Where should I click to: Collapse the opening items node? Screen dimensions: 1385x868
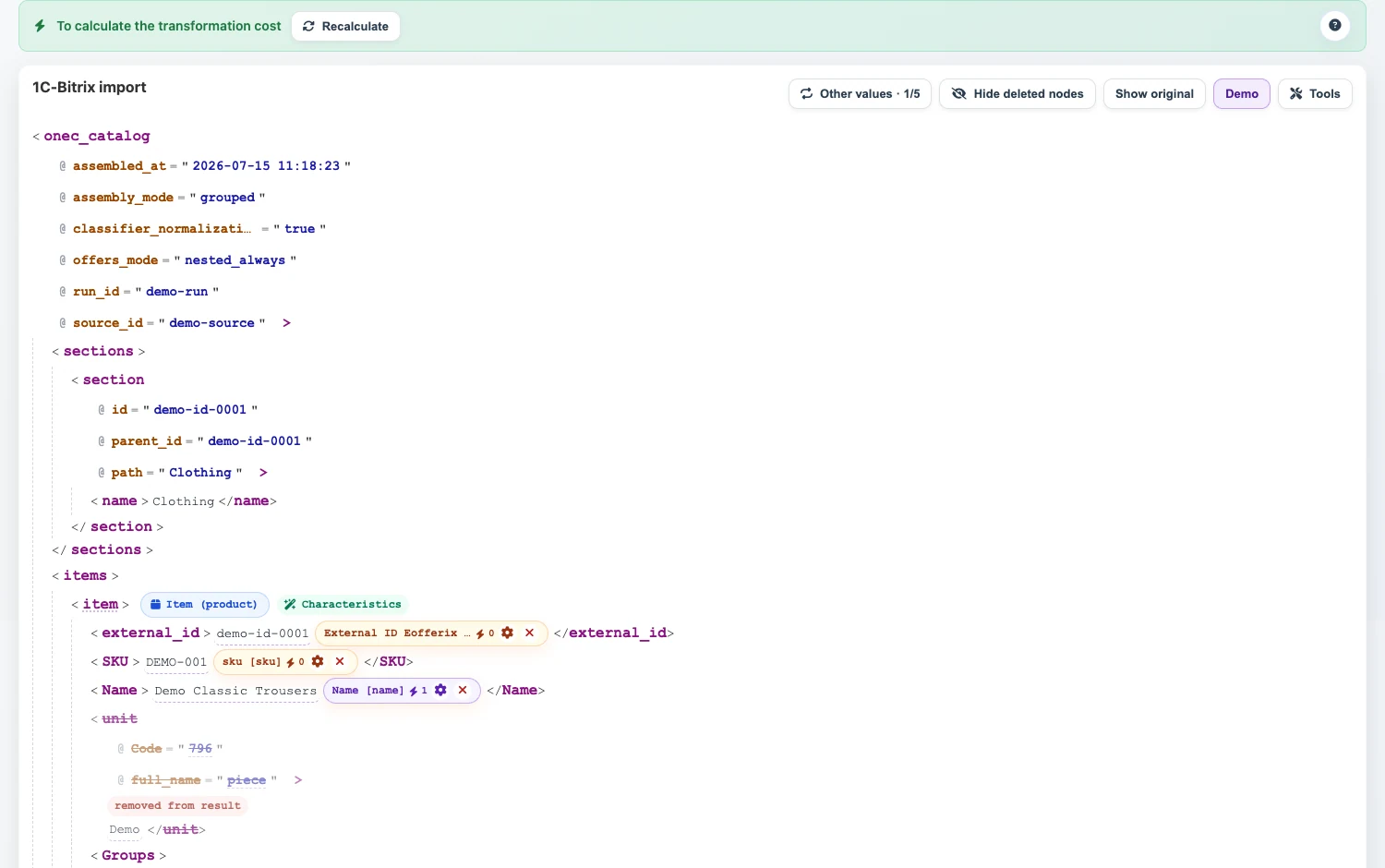(x=85, y=575)
